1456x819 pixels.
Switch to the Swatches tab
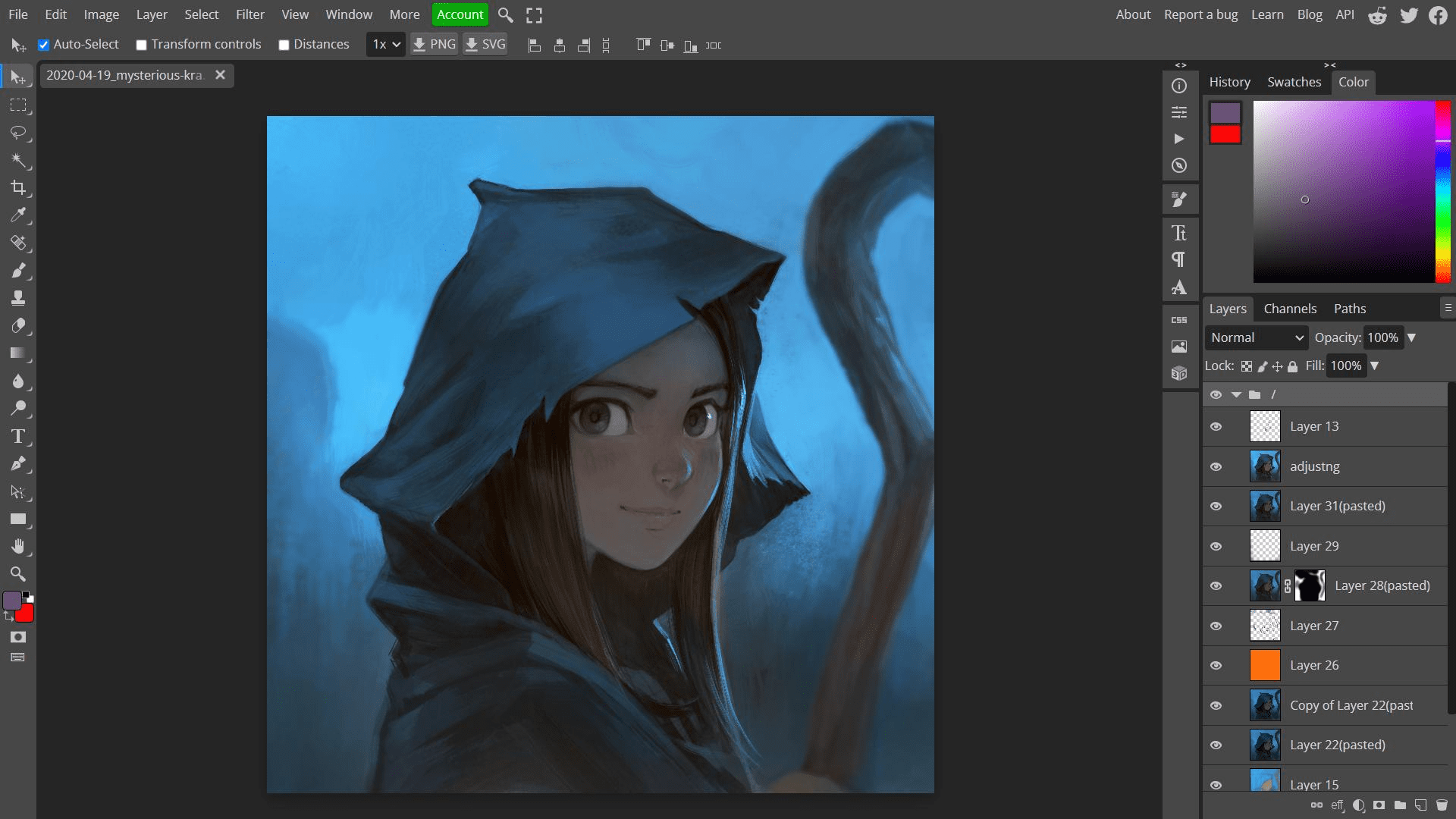(x=1294, y=82)
